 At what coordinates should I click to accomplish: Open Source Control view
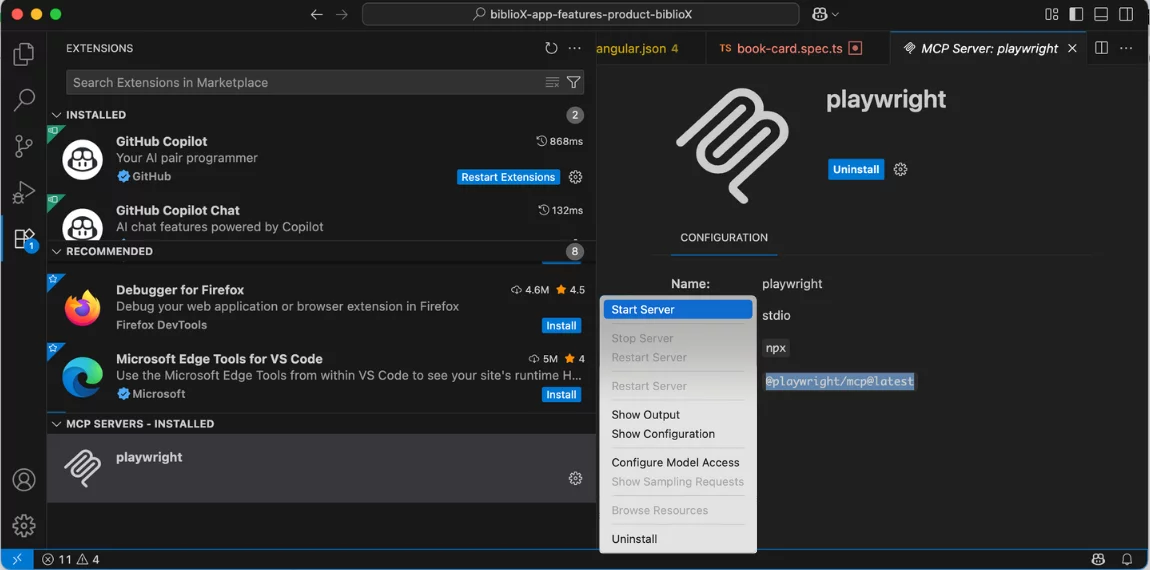(24, 146)
